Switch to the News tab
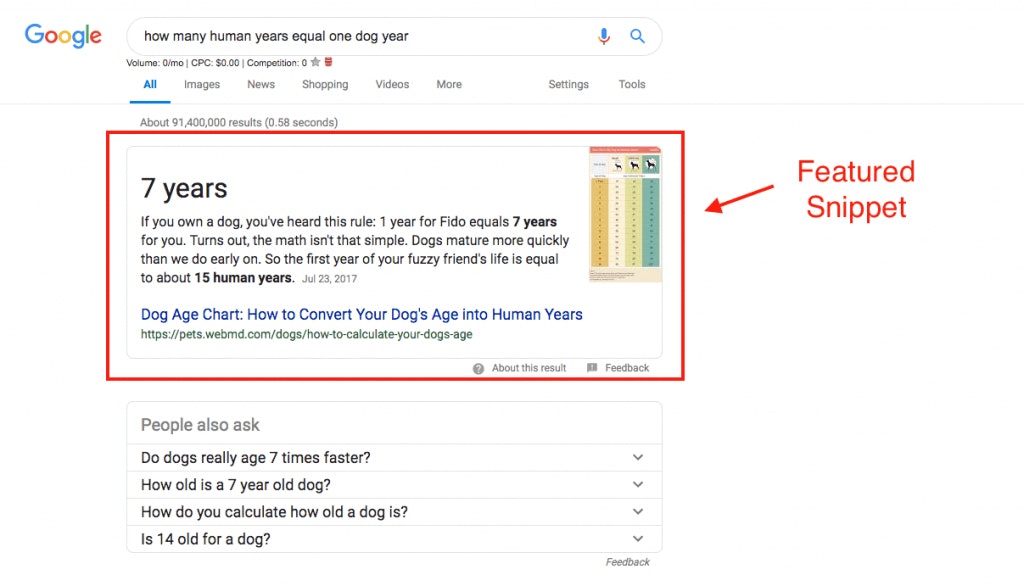Screen dimensions: 1024x586 261,85
